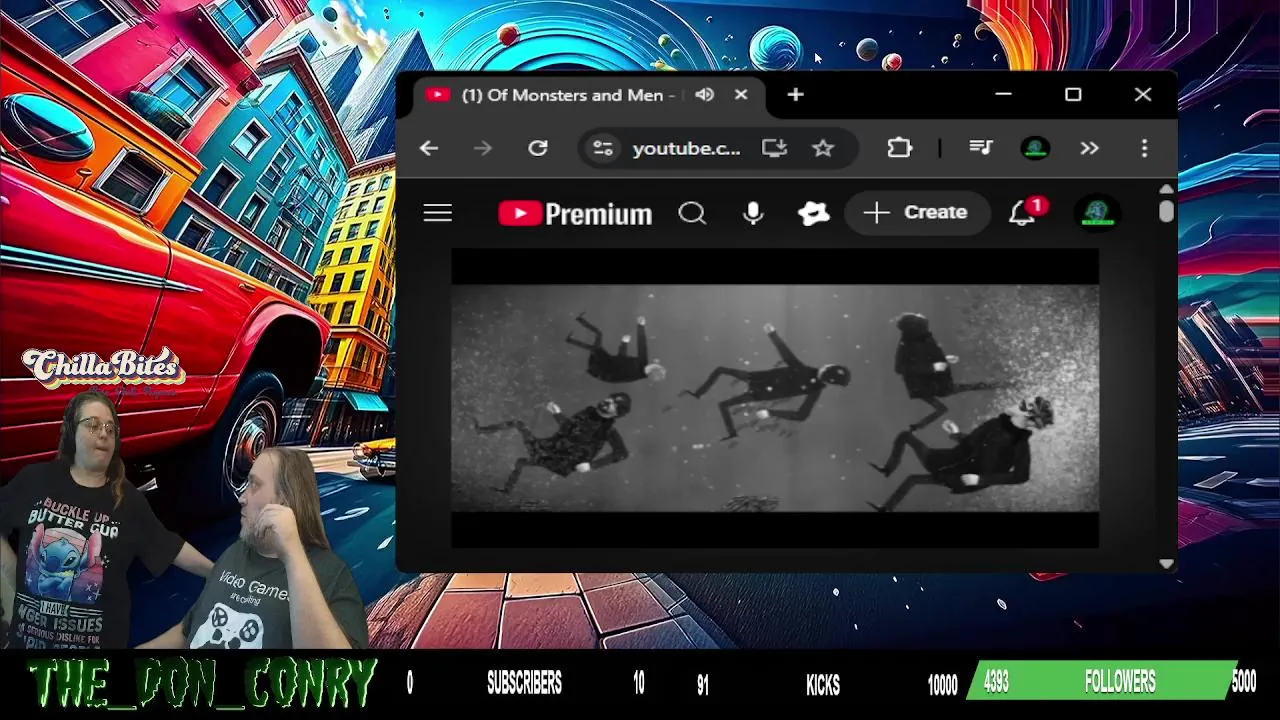Click the Create button
1280x720 pixels.
pyautogui.click(x=917, y=213)
